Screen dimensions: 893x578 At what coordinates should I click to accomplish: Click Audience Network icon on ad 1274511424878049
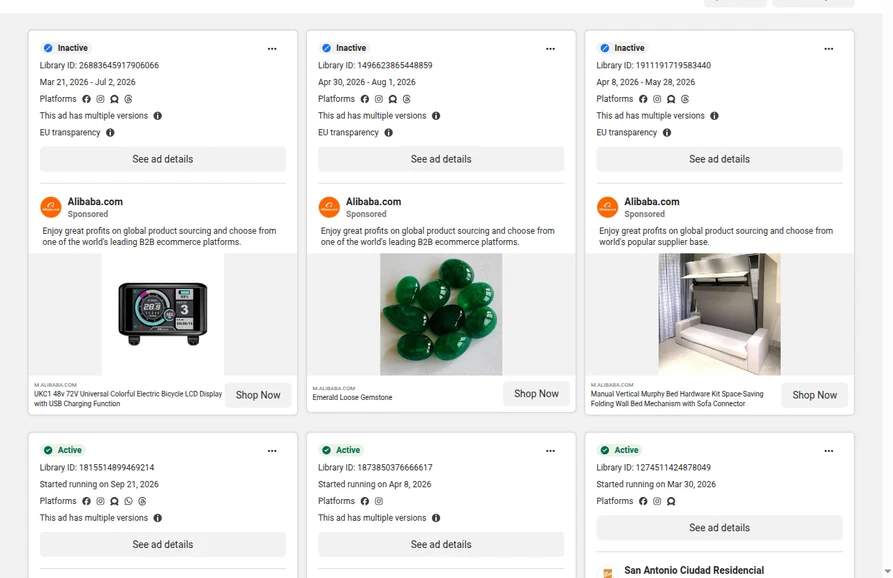[671, 501]
